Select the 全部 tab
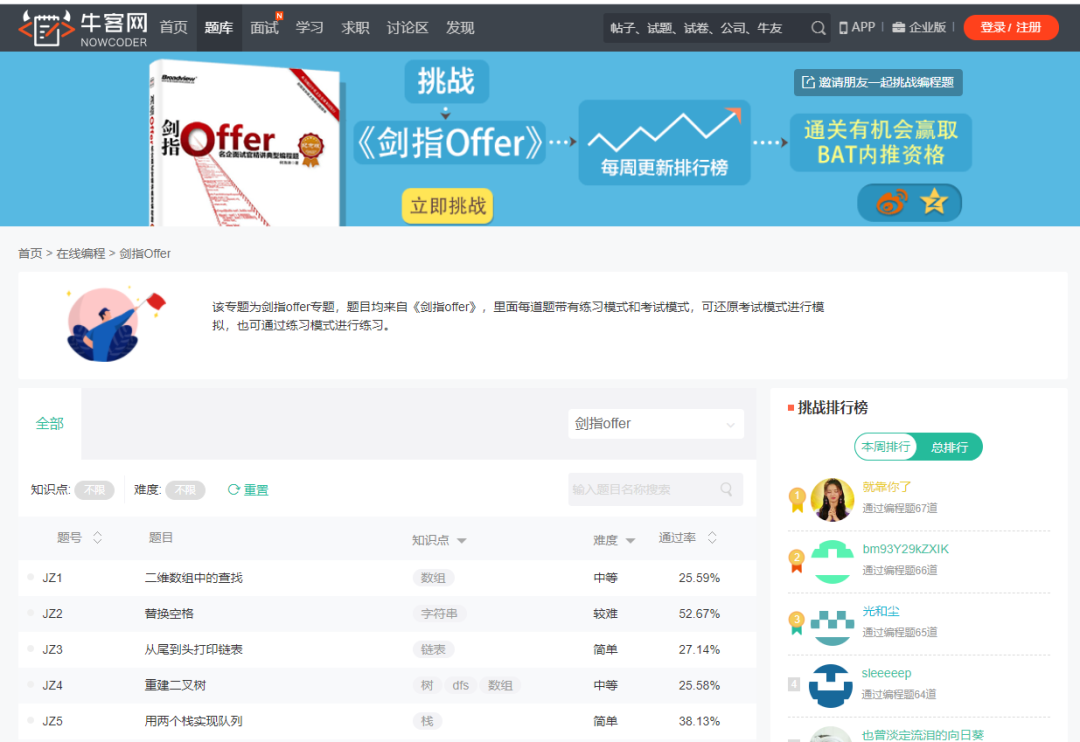Viewport: 1080px width, 742px height. point(50,424)
